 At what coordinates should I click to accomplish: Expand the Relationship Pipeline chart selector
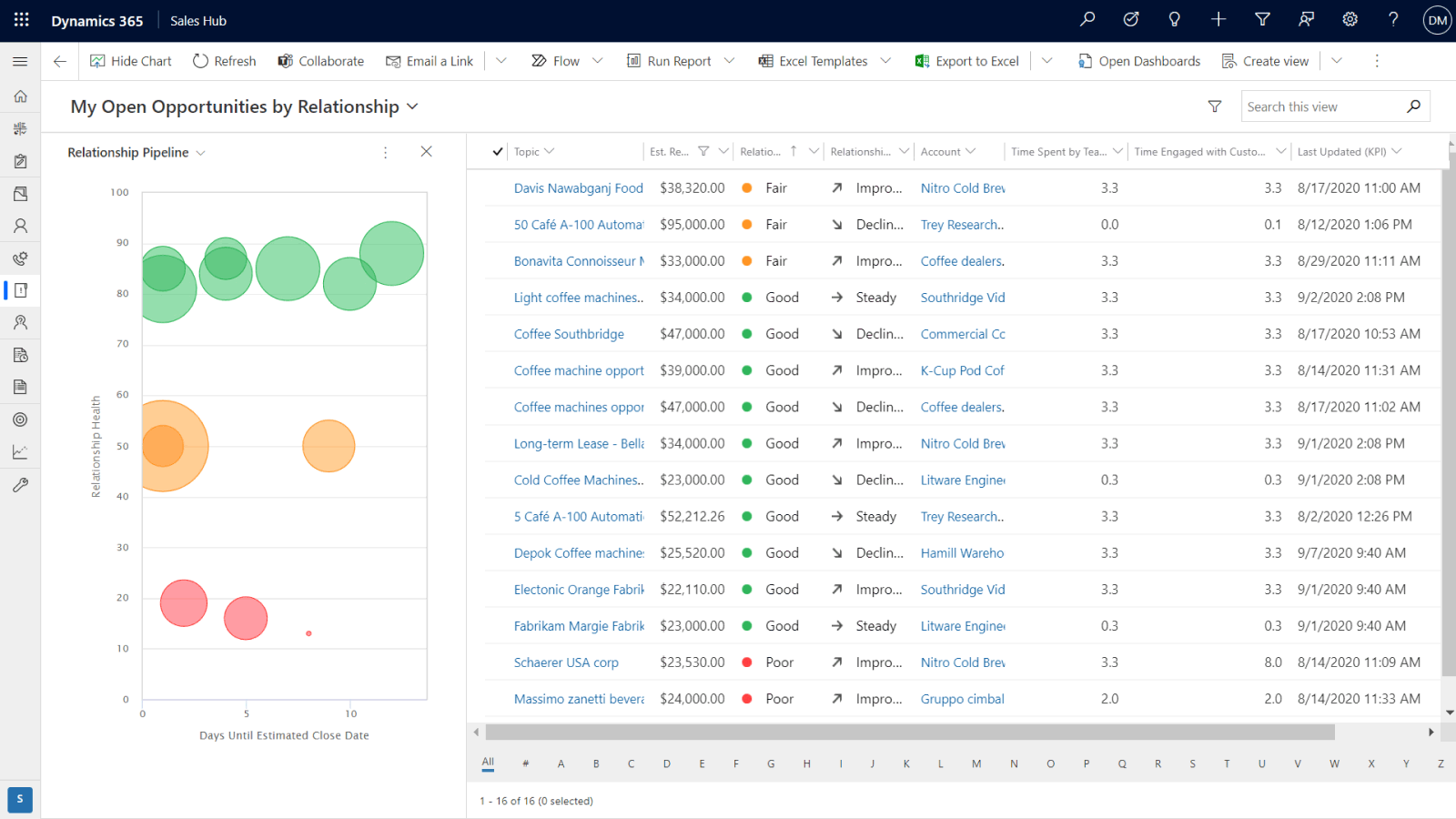[x=201, y=152]
